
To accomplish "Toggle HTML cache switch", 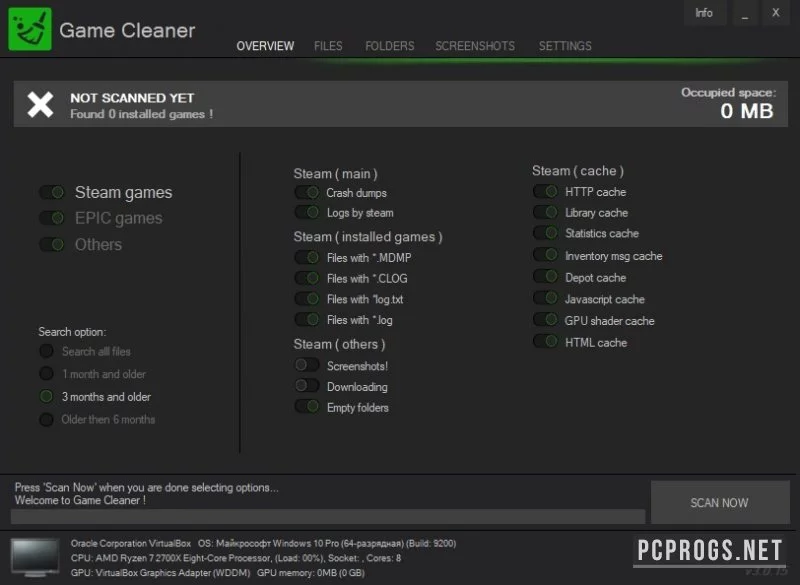I will [545, 341].
